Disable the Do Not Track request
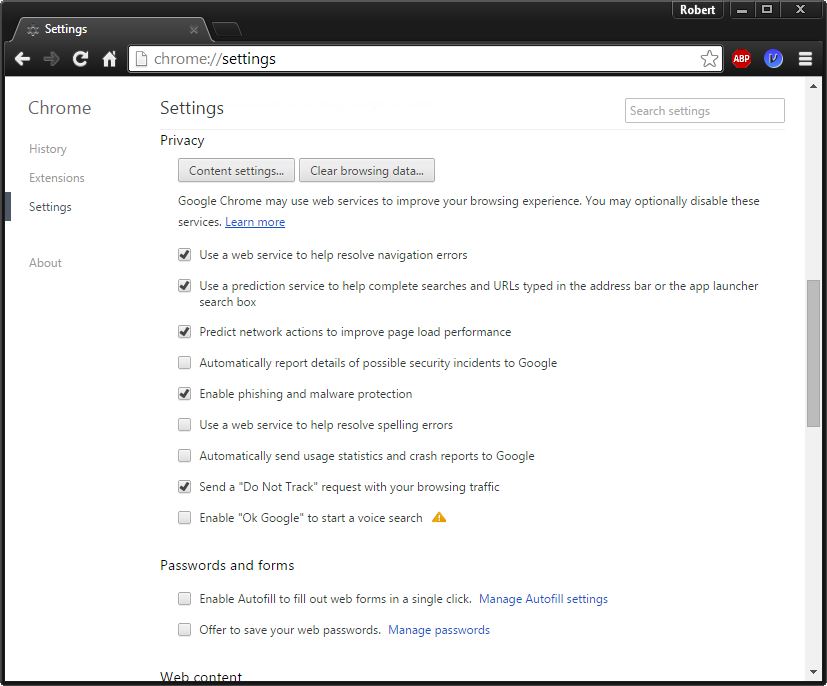 (x=184, y=487)
